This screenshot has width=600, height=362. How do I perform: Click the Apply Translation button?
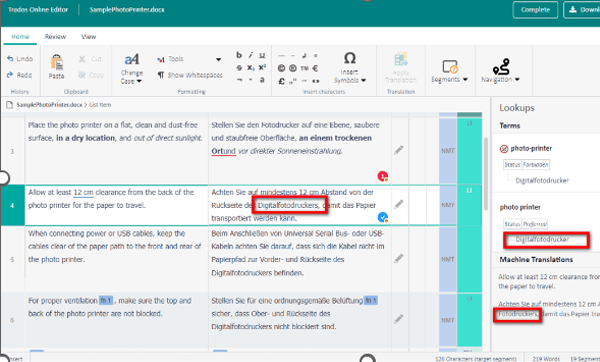click(x=401, y=68)
